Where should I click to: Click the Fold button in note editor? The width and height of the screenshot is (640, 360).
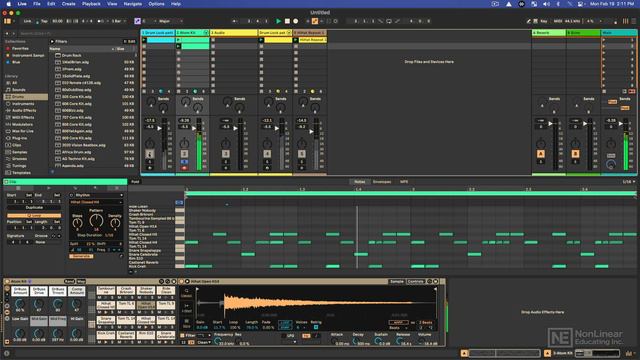[135, 182]
